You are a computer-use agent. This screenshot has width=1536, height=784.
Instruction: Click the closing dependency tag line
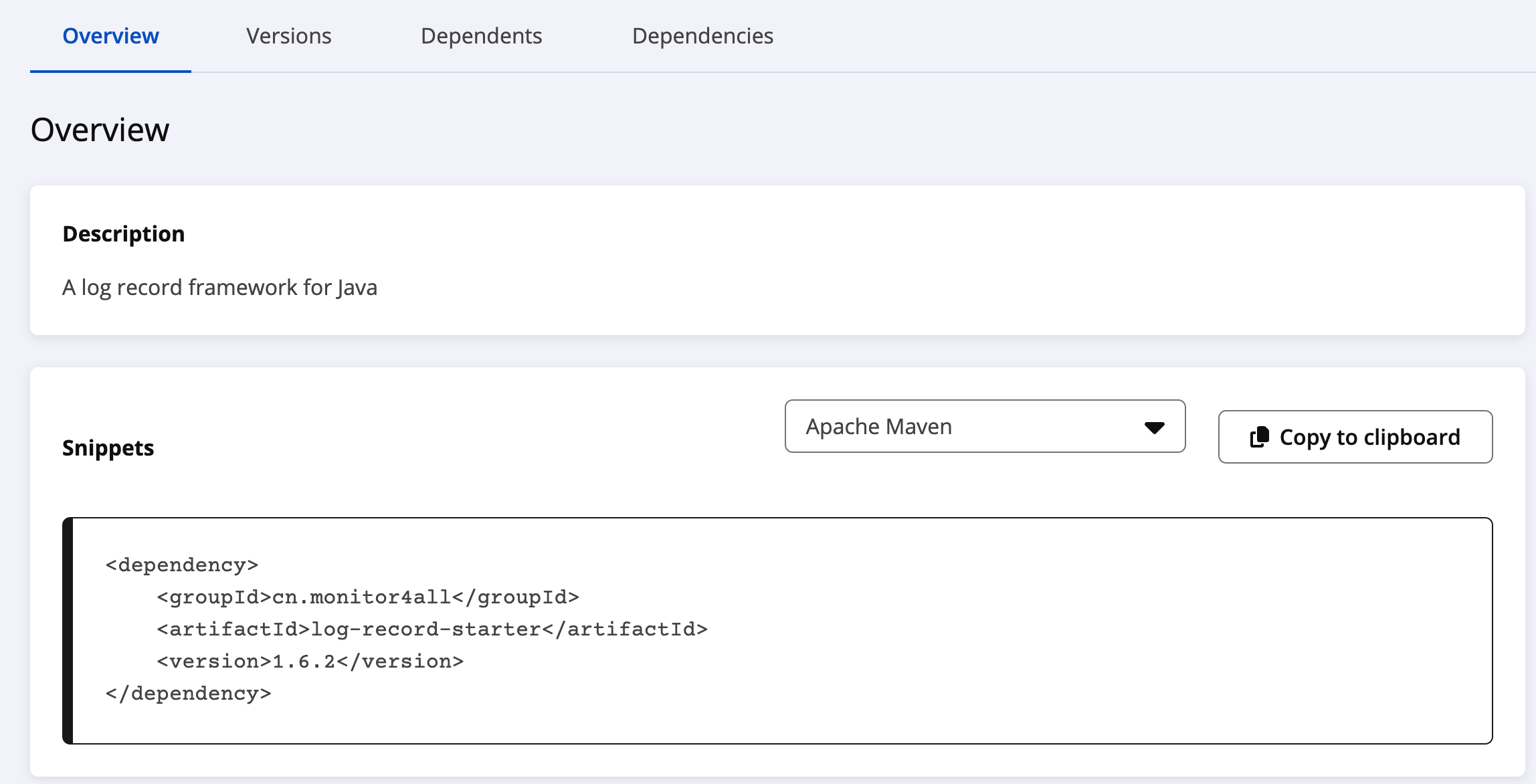189,694
